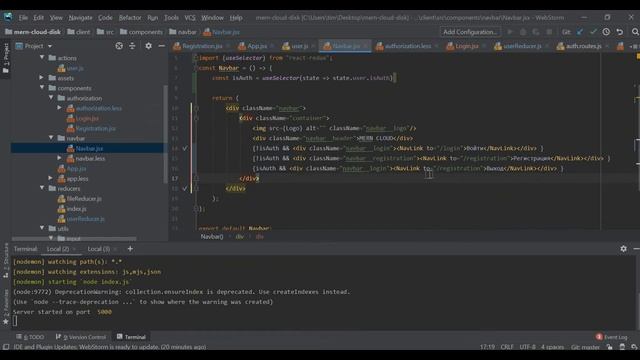640x360 pixels.
Task: Click Git: master branch in status bar
Action: [x=585, y=347]
